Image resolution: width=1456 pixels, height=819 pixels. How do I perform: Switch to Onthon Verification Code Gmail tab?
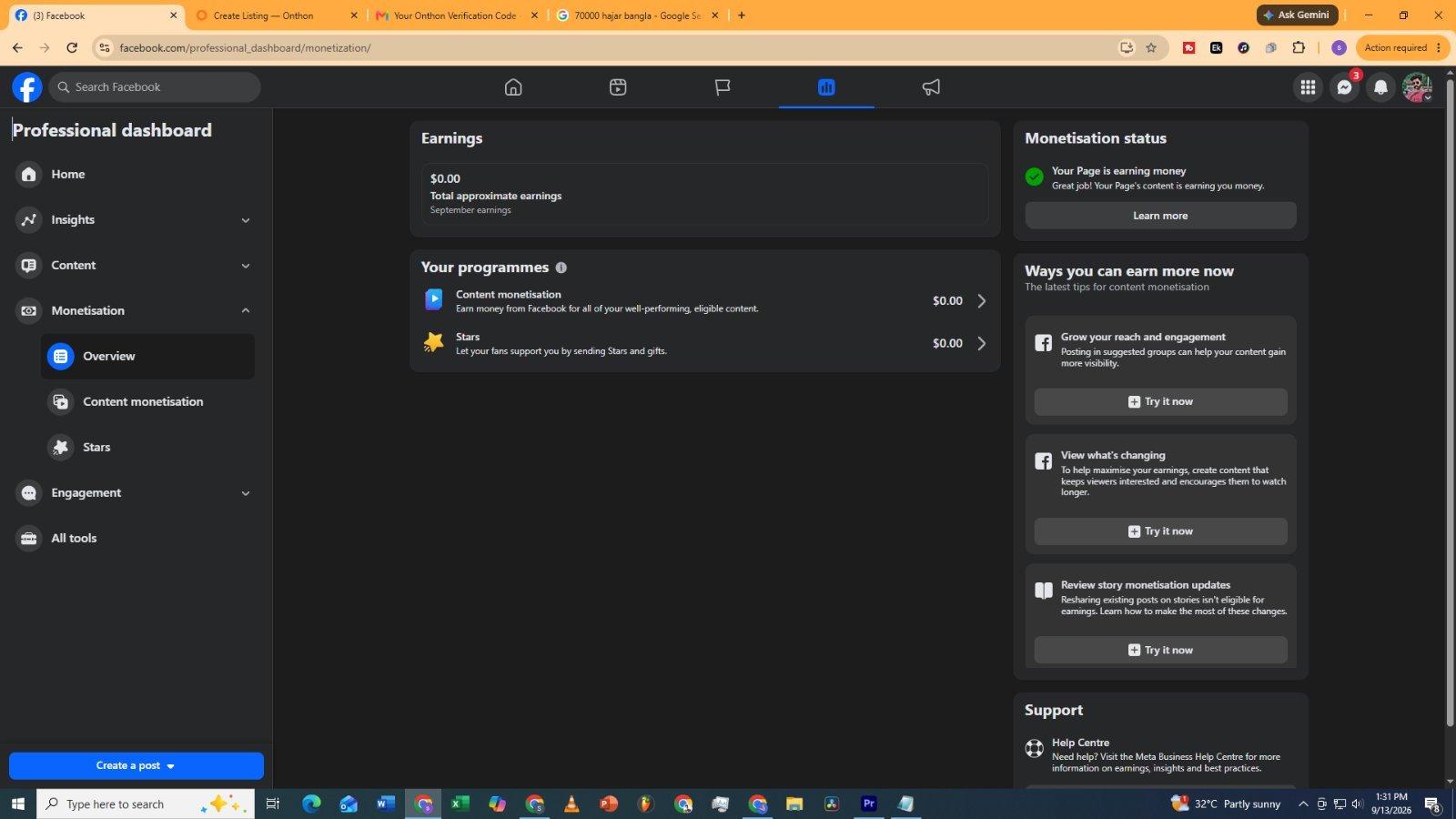pyautogui.click(x=456, y=15)
